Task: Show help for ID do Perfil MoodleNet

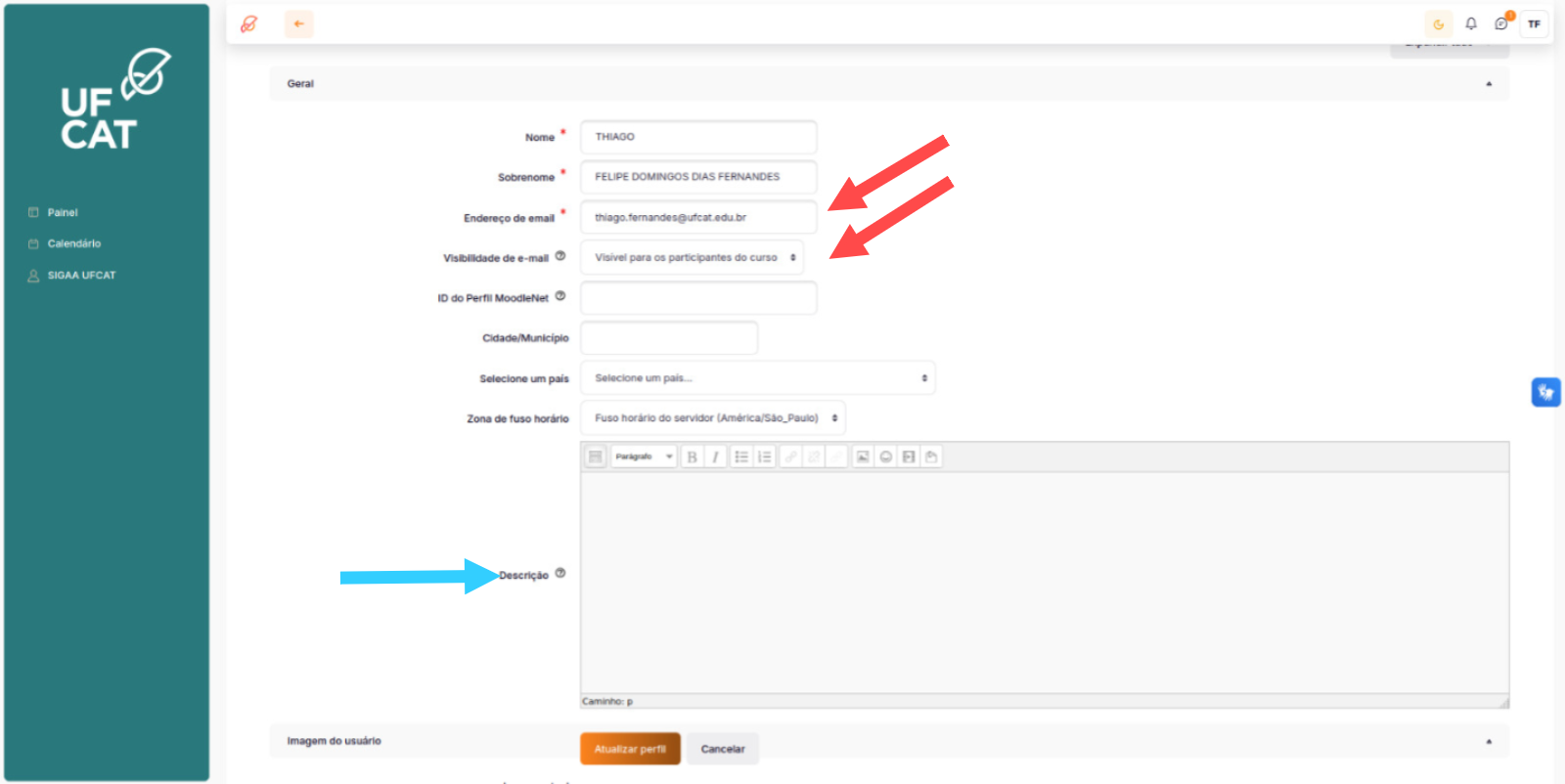Action: tap(560, 296)
